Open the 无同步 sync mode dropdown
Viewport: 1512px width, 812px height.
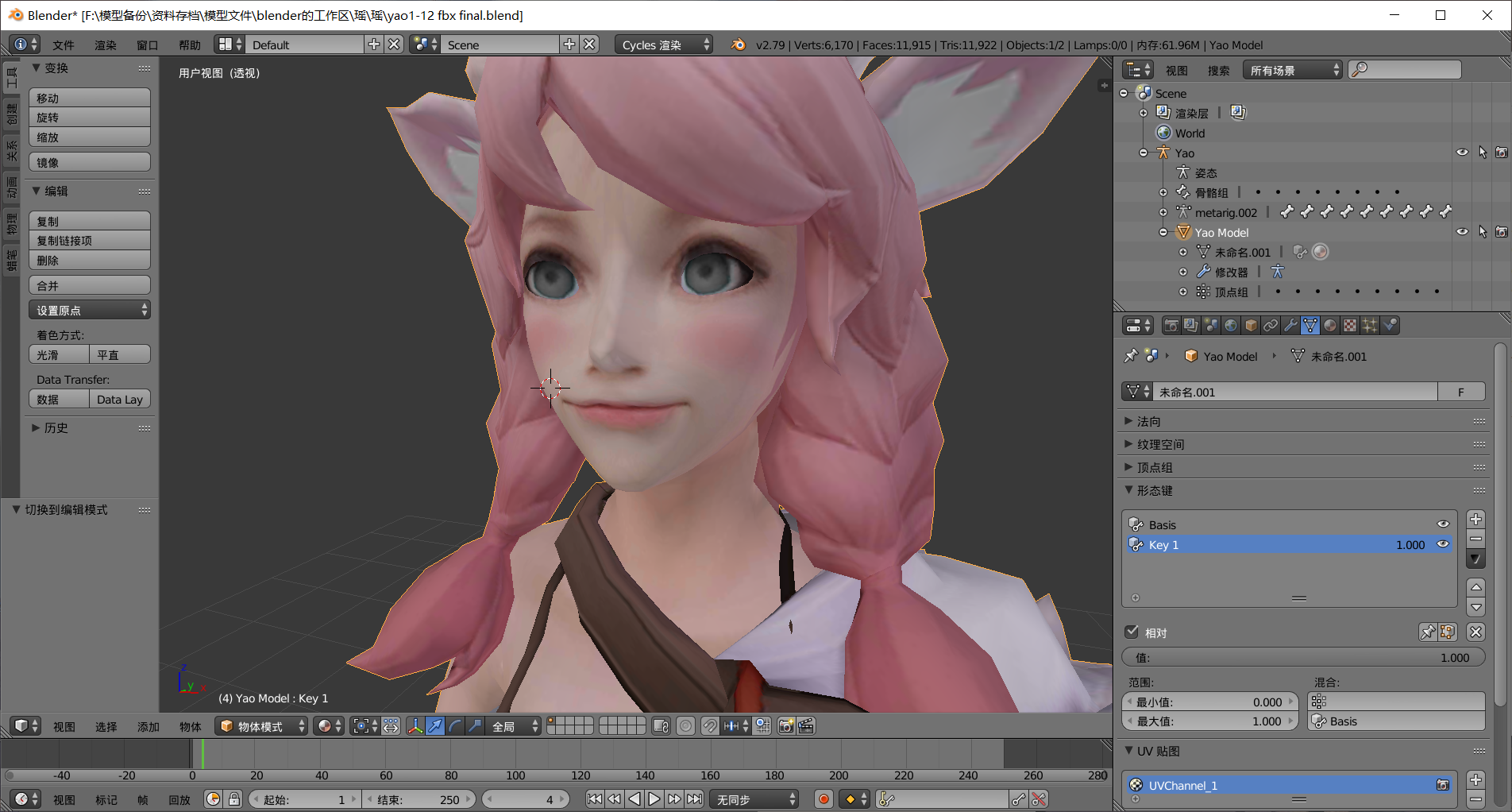pyautogui.click(x=754, y=799)
